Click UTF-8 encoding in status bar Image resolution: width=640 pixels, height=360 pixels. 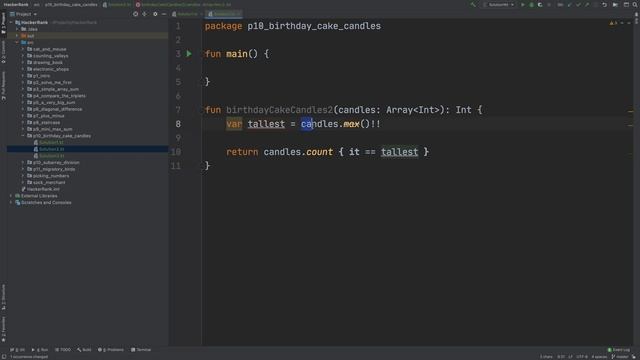582,357
